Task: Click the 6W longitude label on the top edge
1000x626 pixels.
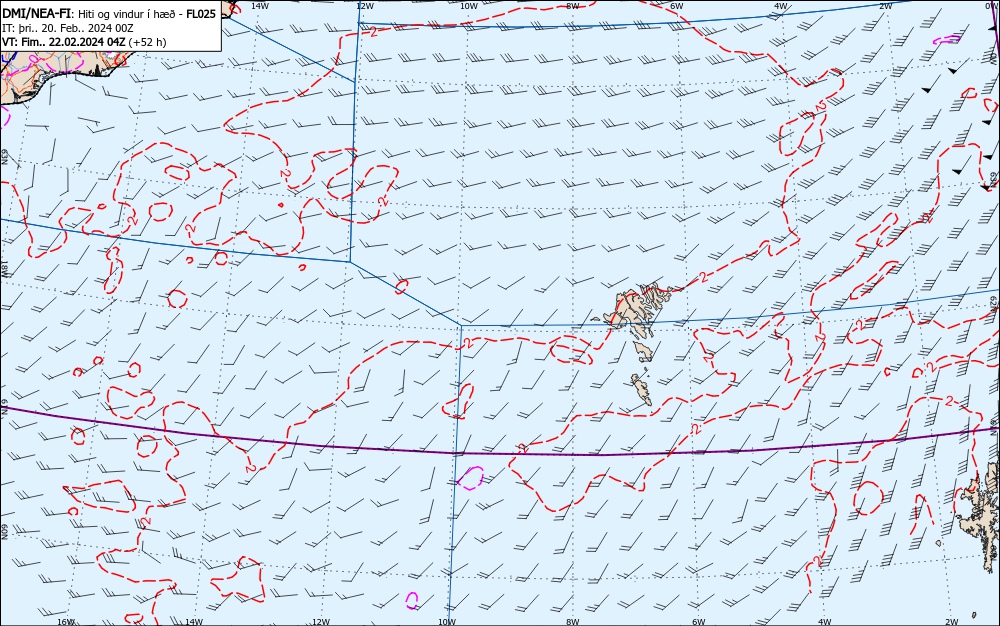Action: pyautogui.click(x=677, y=5)
